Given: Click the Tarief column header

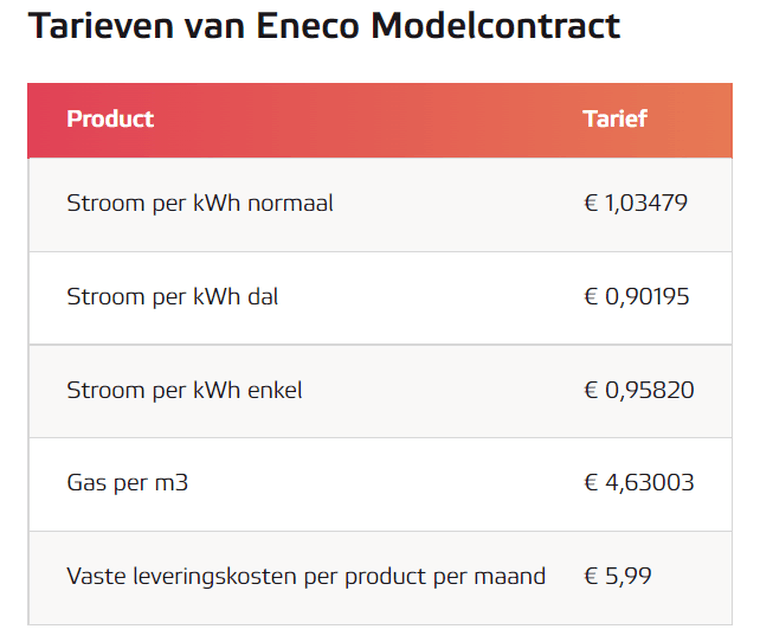Looking at the screenshot, I should [614, 119].
